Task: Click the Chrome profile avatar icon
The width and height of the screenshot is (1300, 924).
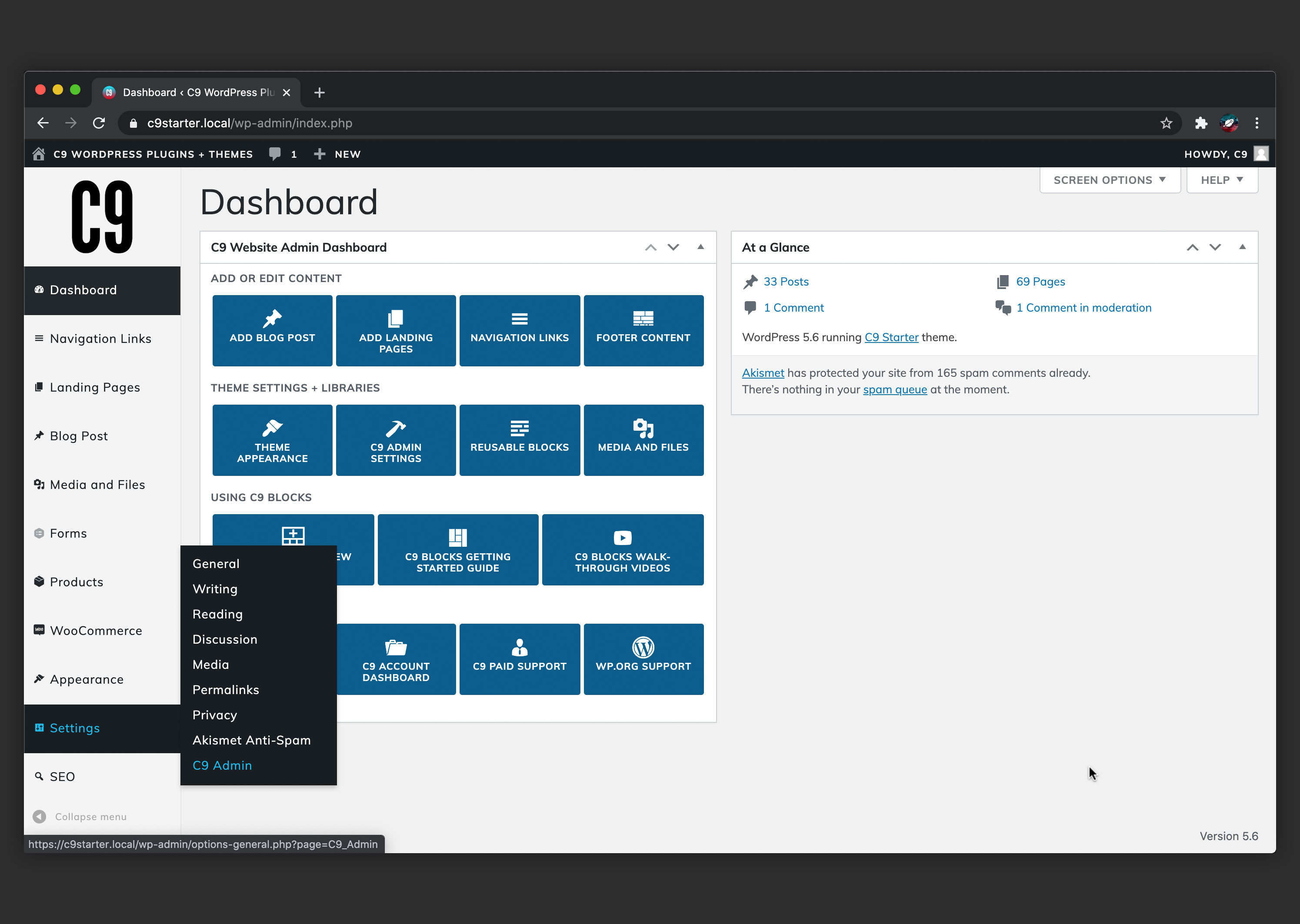Action: 1229,123
